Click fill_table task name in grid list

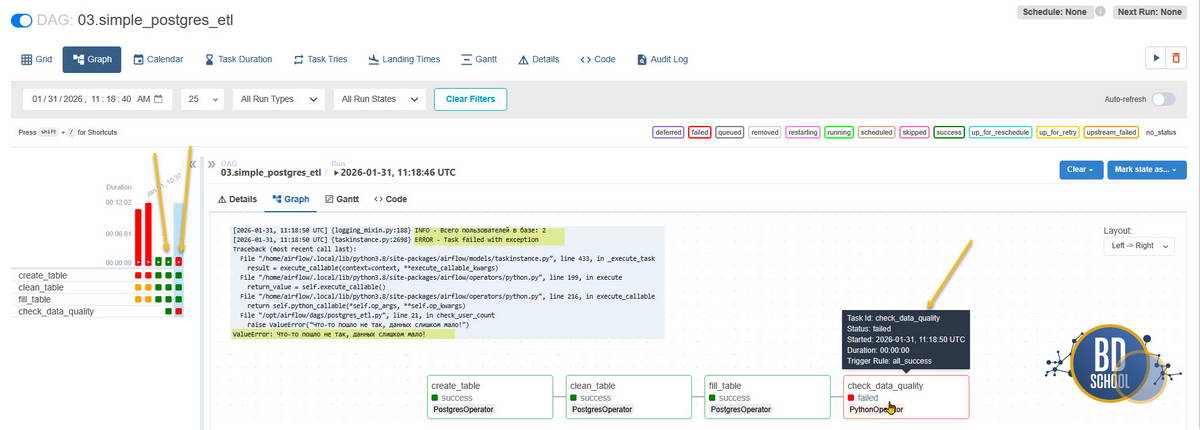point(35,299)
